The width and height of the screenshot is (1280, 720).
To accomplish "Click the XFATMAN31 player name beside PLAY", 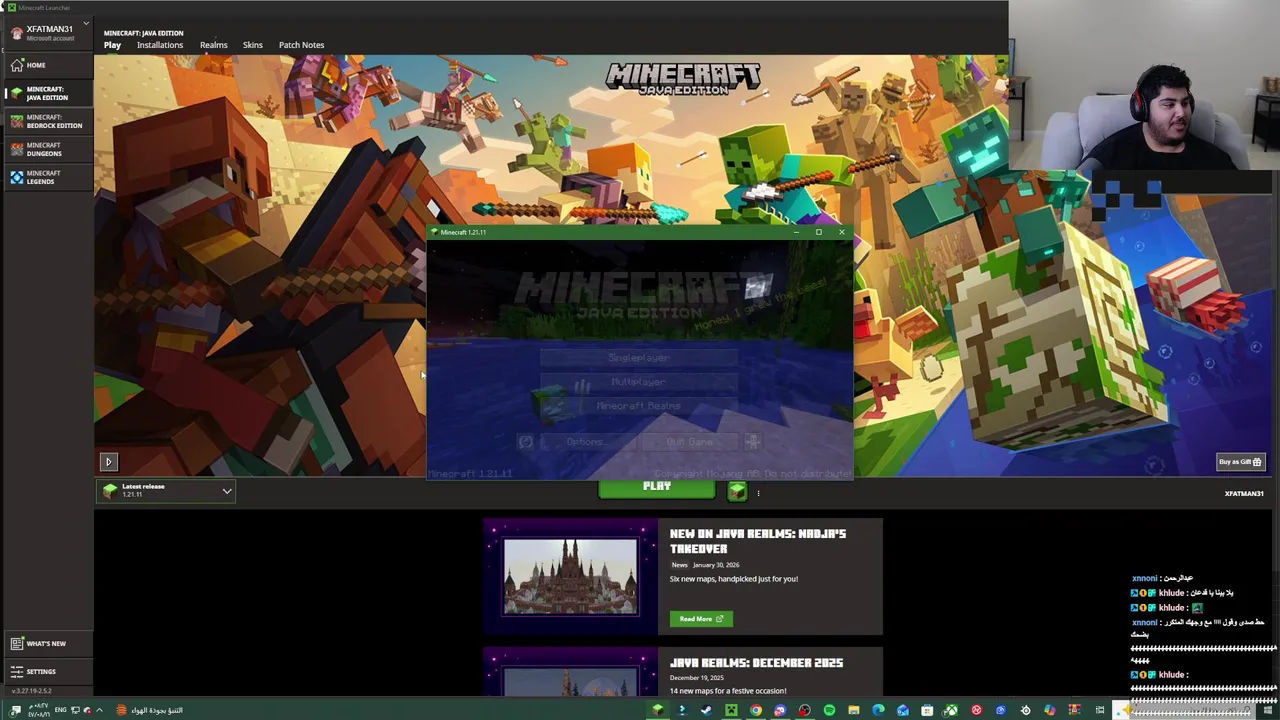I will 1244,493.
